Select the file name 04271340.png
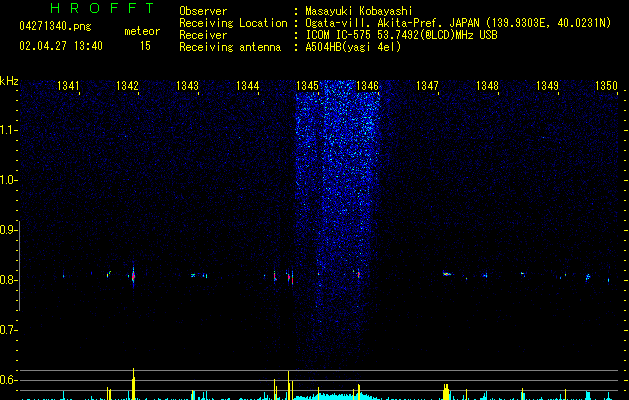This screenshot has height=400, width=629. (55, 26)
